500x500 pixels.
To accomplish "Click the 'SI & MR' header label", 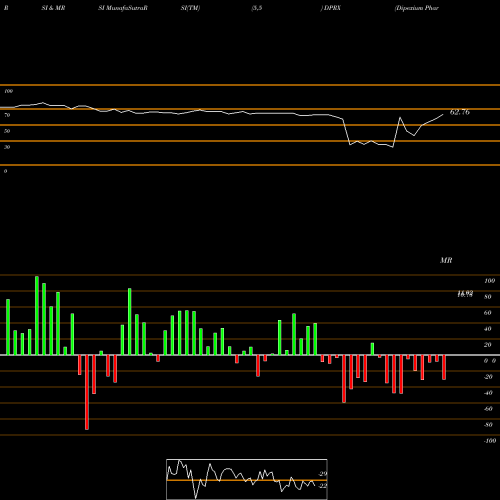I will click(x=53, y=8).
